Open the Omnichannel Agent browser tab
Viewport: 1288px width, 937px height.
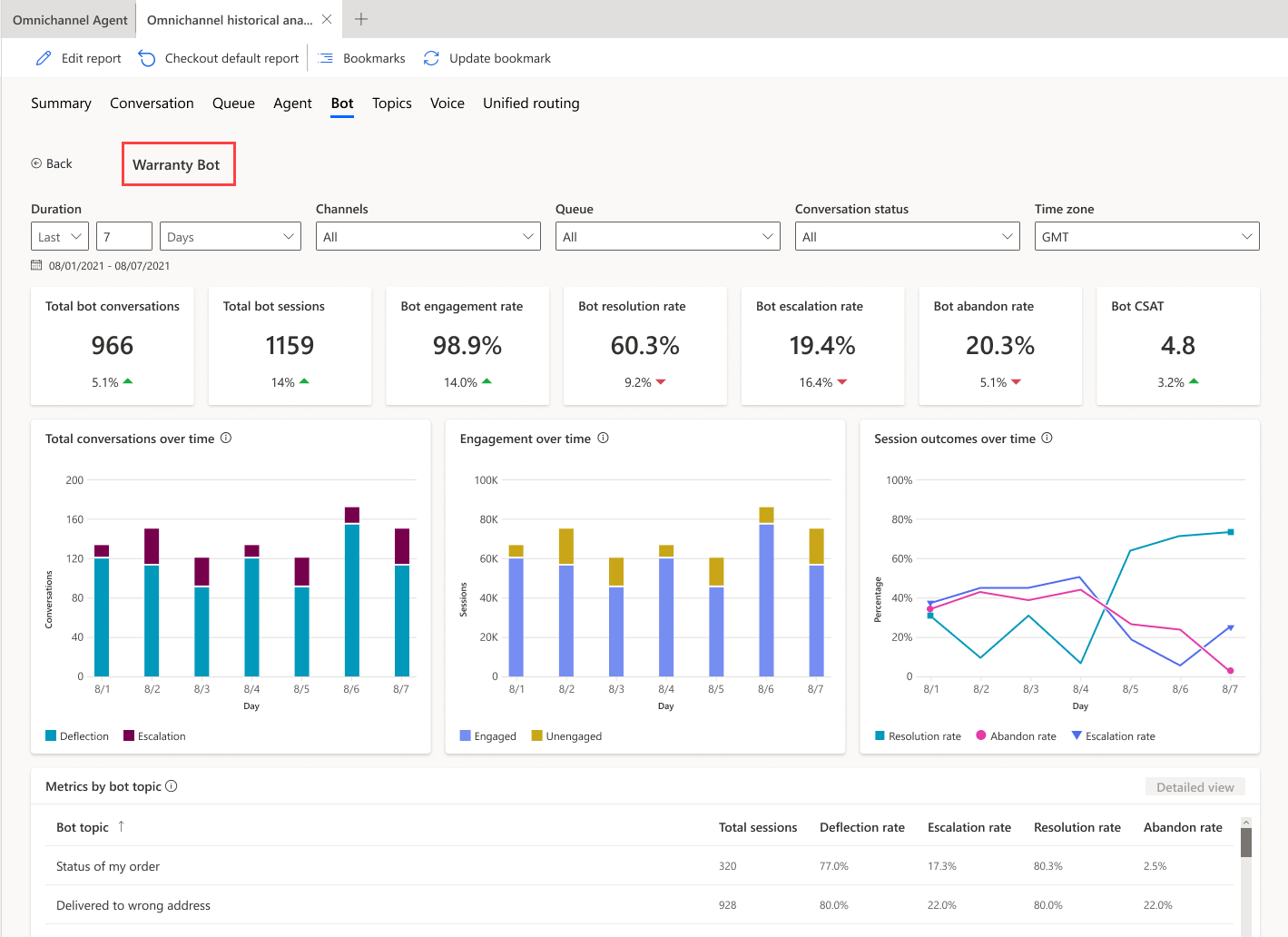[70, 20]
